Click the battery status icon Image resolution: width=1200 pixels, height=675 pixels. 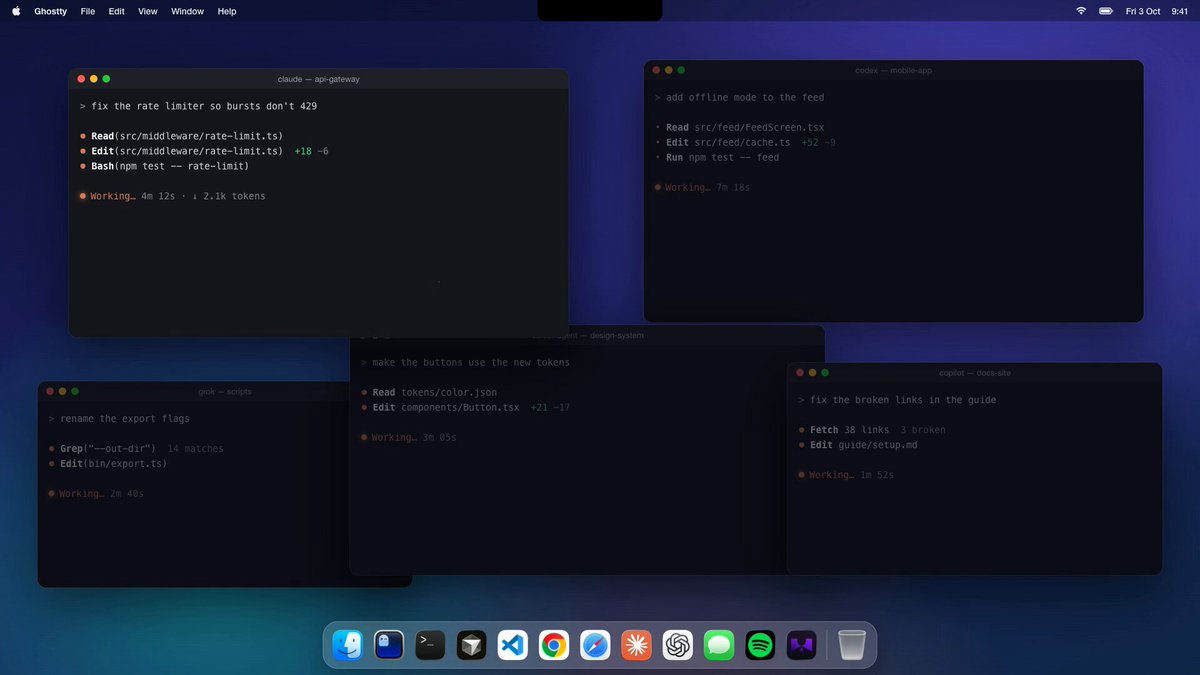(1106, 11)
